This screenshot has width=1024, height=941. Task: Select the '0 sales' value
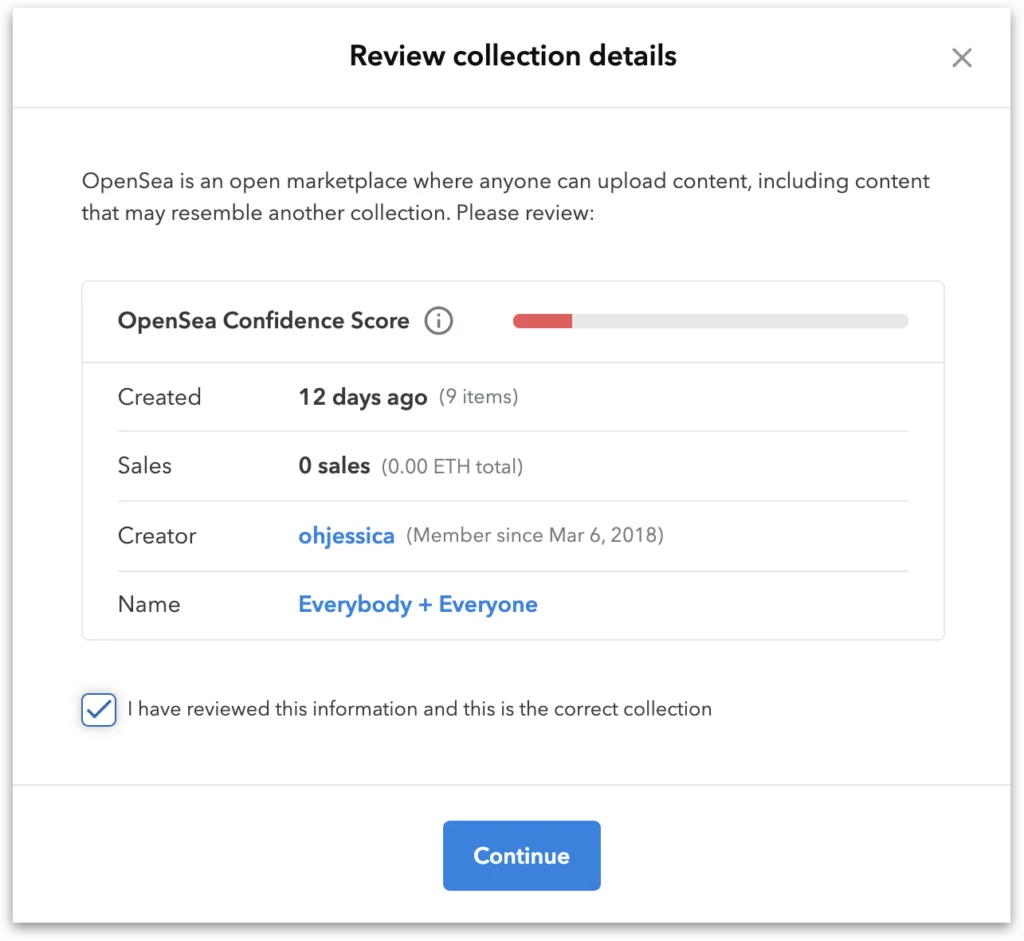pos(334,466)
